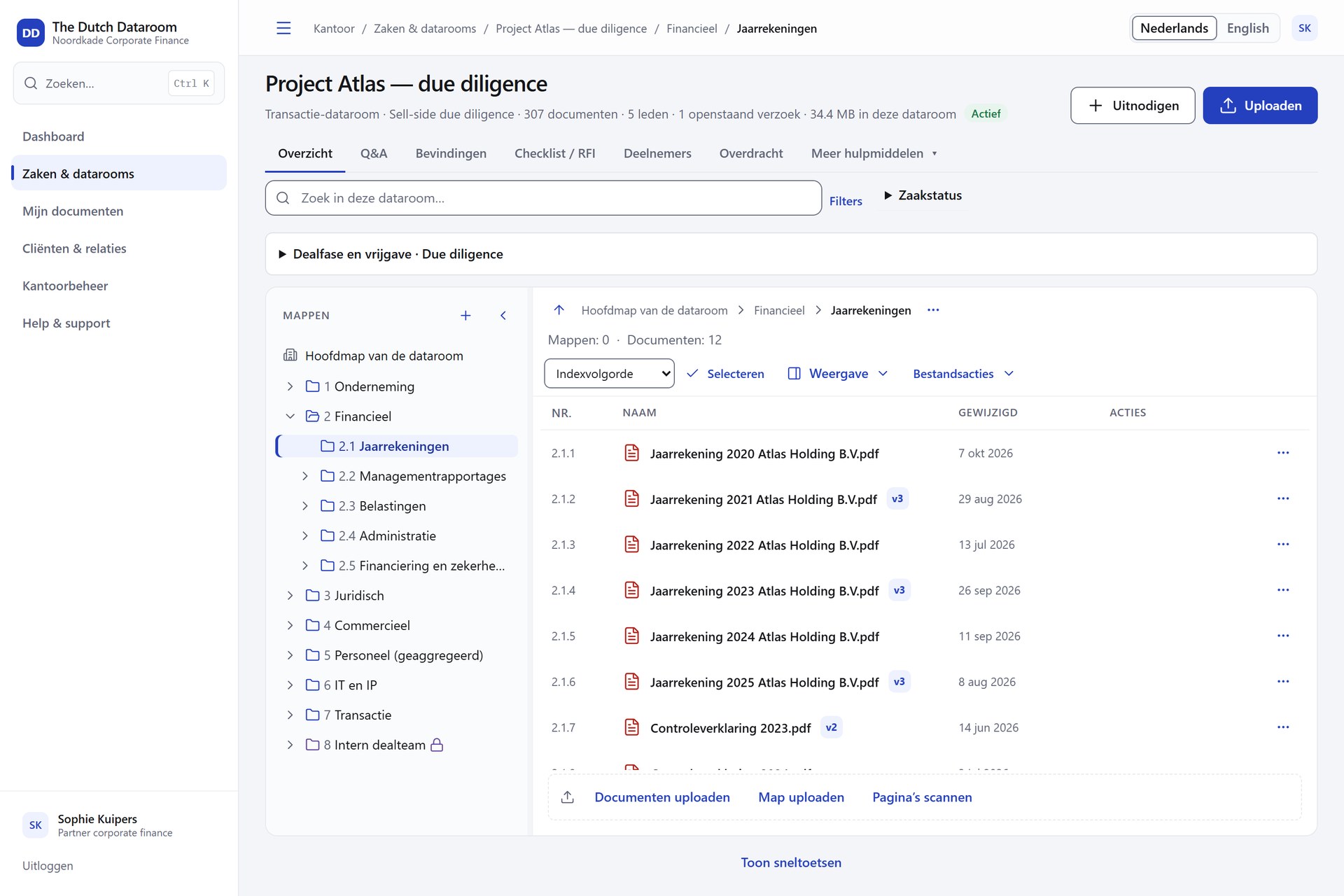Focus the global Zoeken search box
Screen dimensions: 1344x896
tap(119, 83)
